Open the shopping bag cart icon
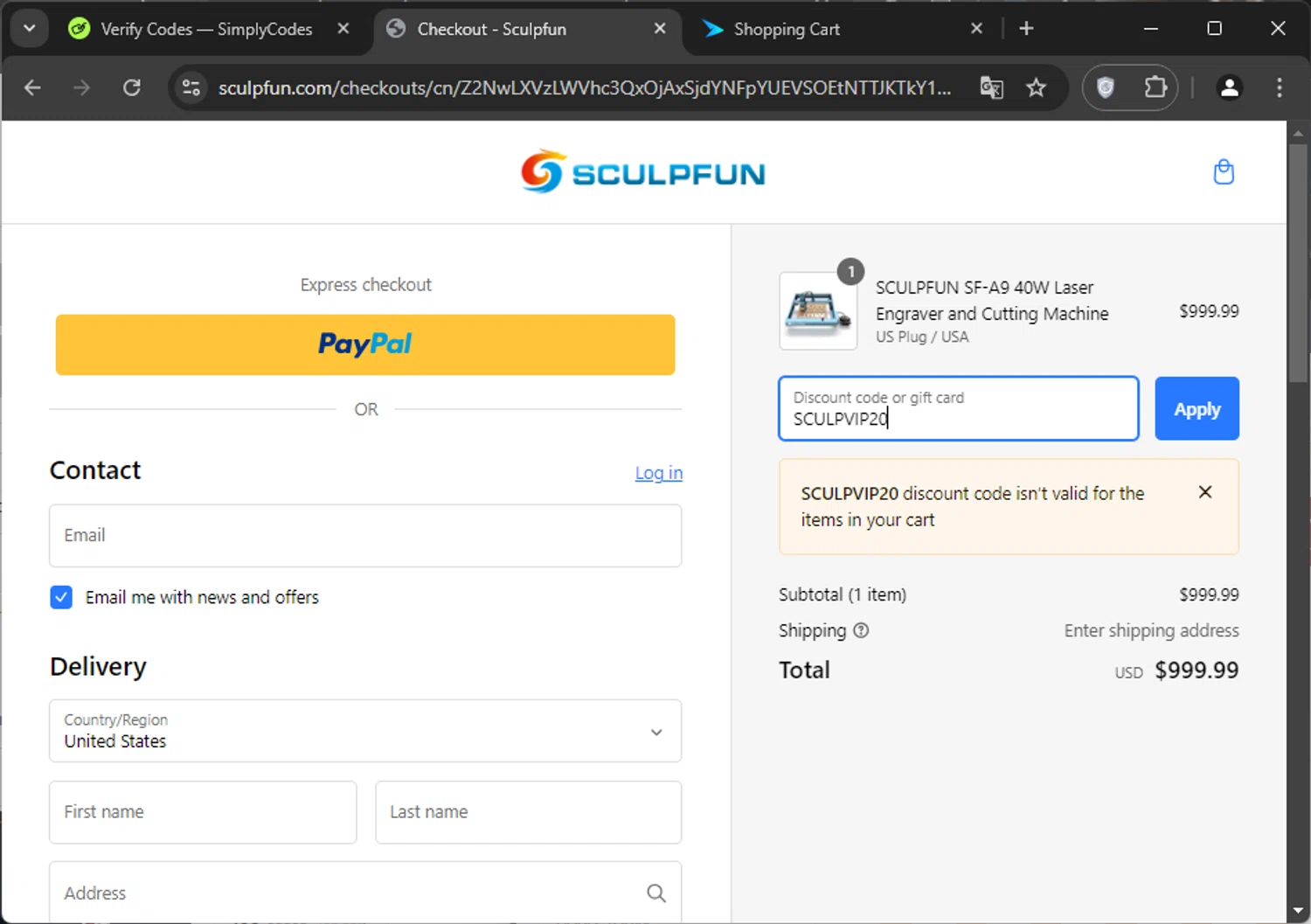Screen dimensions: 1311x924 coord(1224,171)
